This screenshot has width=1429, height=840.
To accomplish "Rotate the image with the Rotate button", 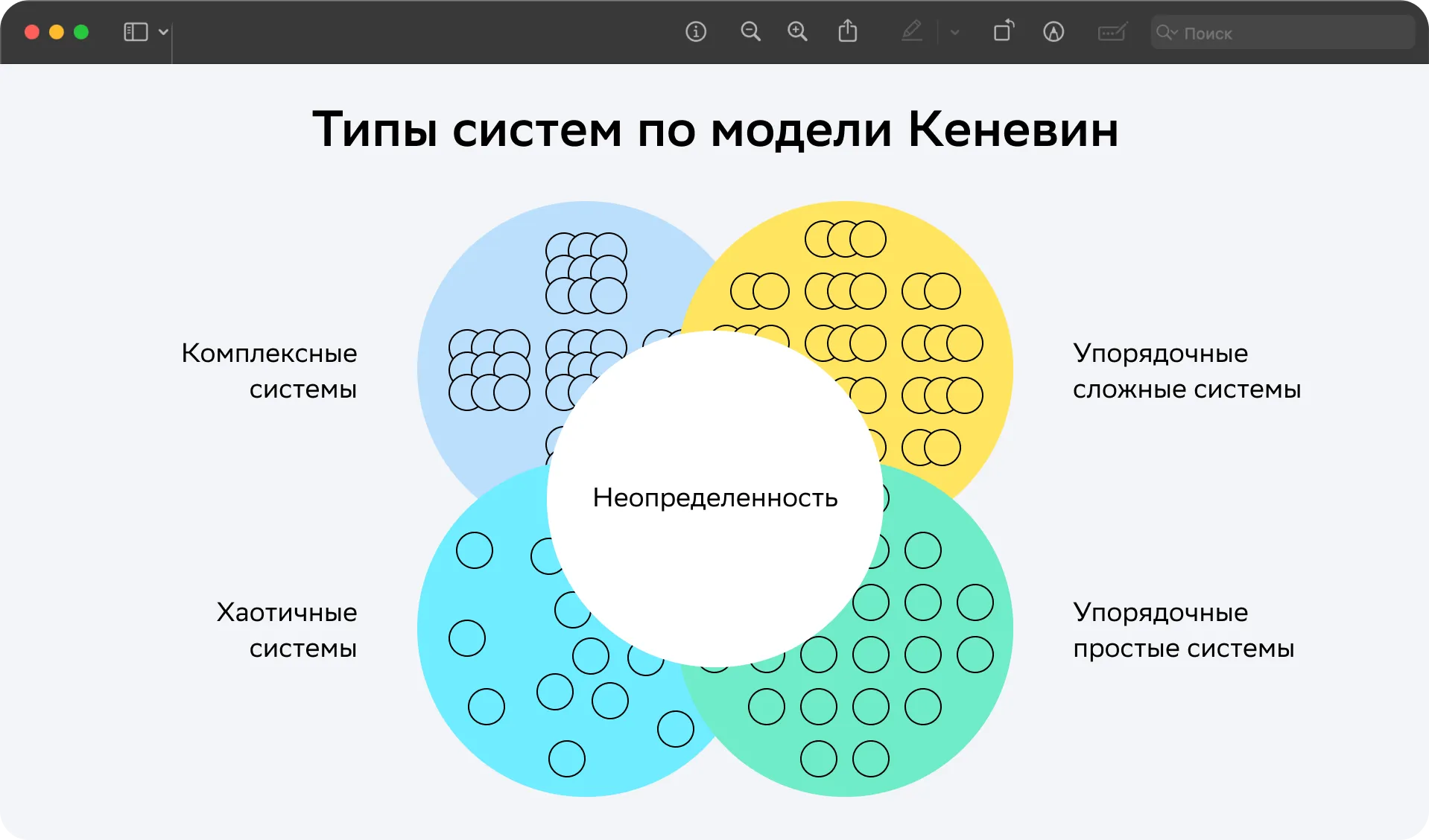I will pyautogui.click(x=1004, y=32).
